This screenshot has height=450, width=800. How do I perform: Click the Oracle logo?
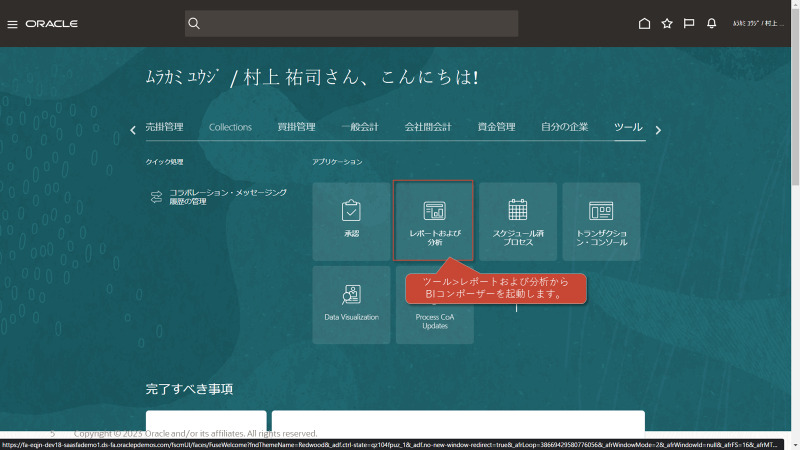[52, 23]
